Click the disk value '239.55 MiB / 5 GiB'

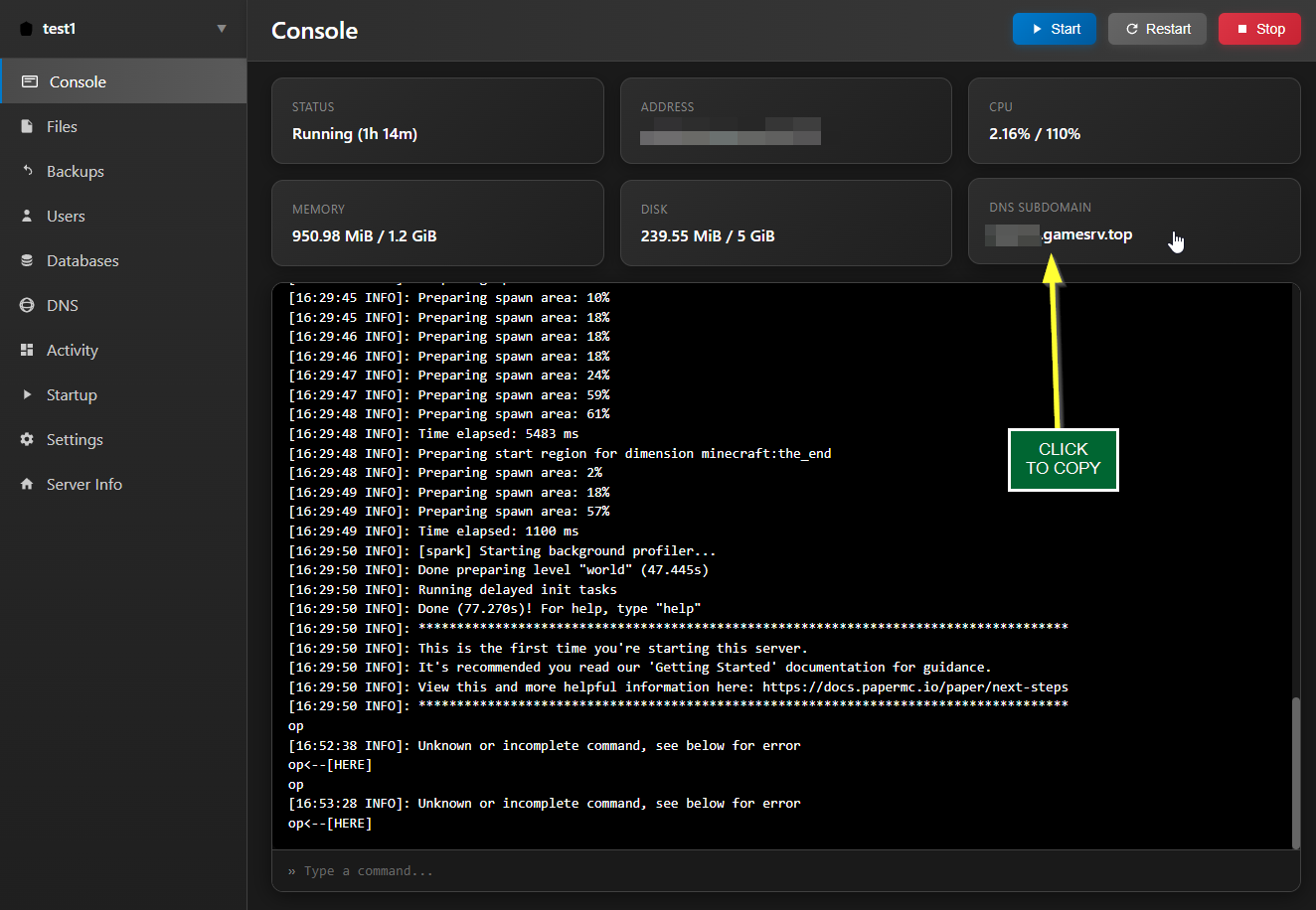[708, 235]
